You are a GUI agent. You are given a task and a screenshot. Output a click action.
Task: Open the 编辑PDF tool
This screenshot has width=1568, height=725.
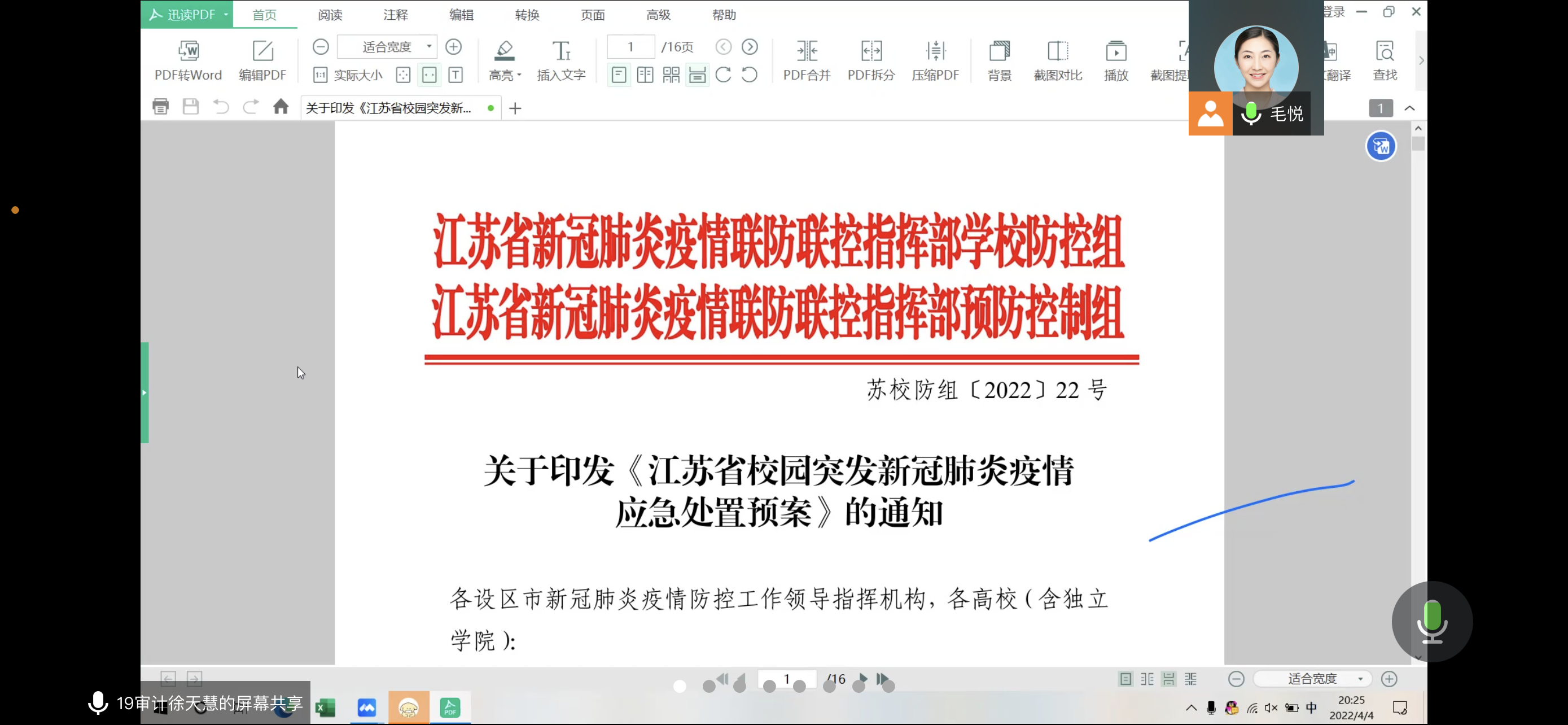pos(262,51)
